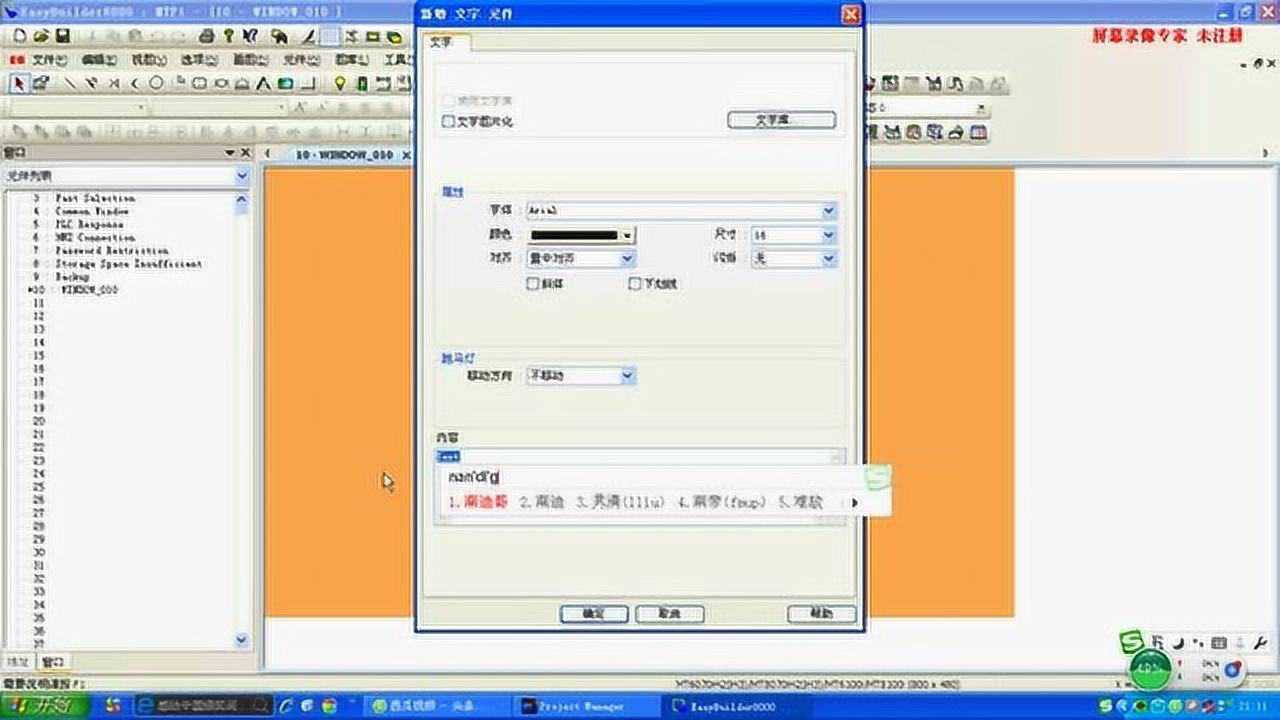
Task: Click the Print icon on the toolbar
Action: tap(207, 35)
